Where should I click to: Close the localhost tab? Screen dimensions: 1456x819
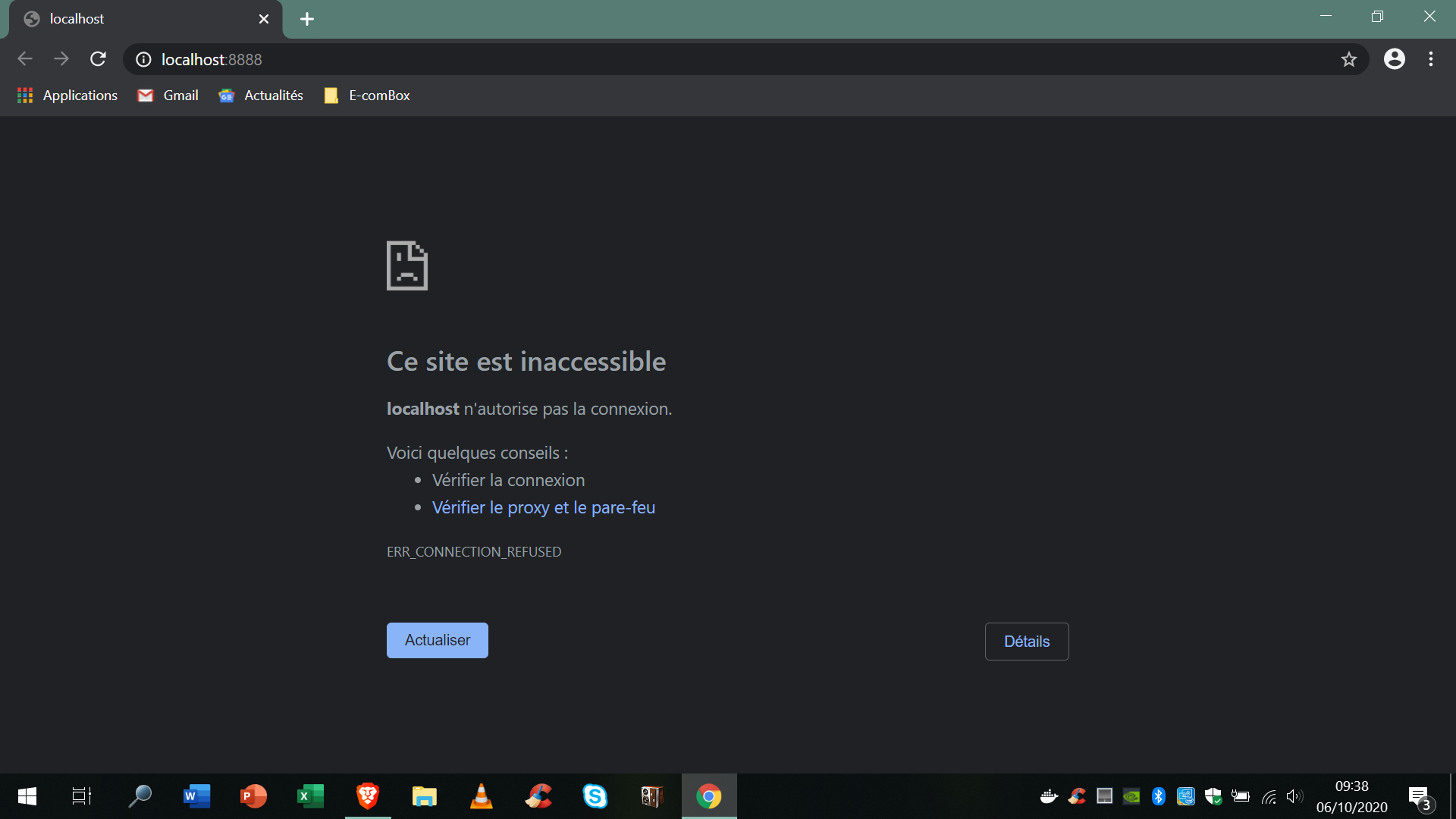(263, 19)
